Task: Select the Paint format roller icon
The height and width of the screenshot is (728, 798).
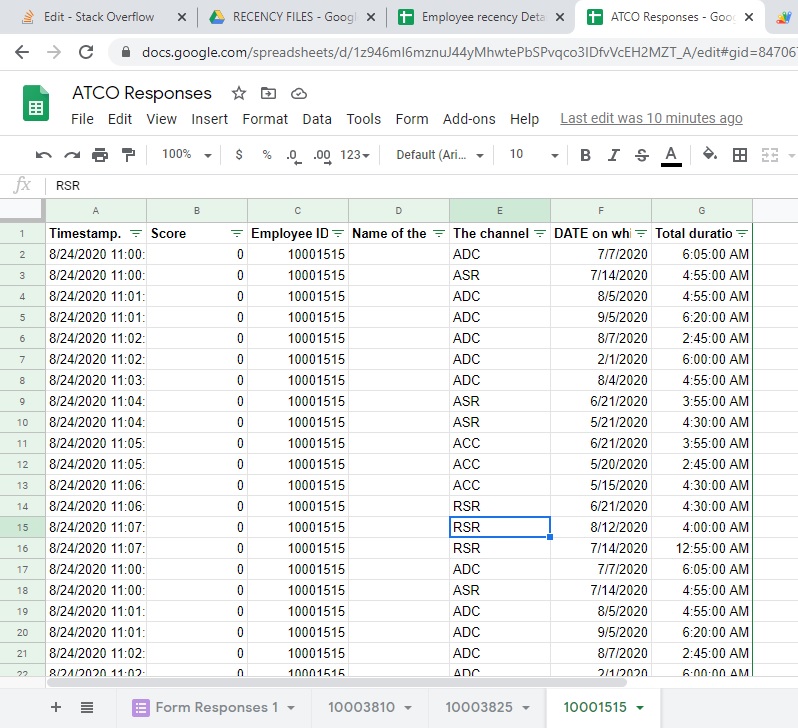Action: 128,155
